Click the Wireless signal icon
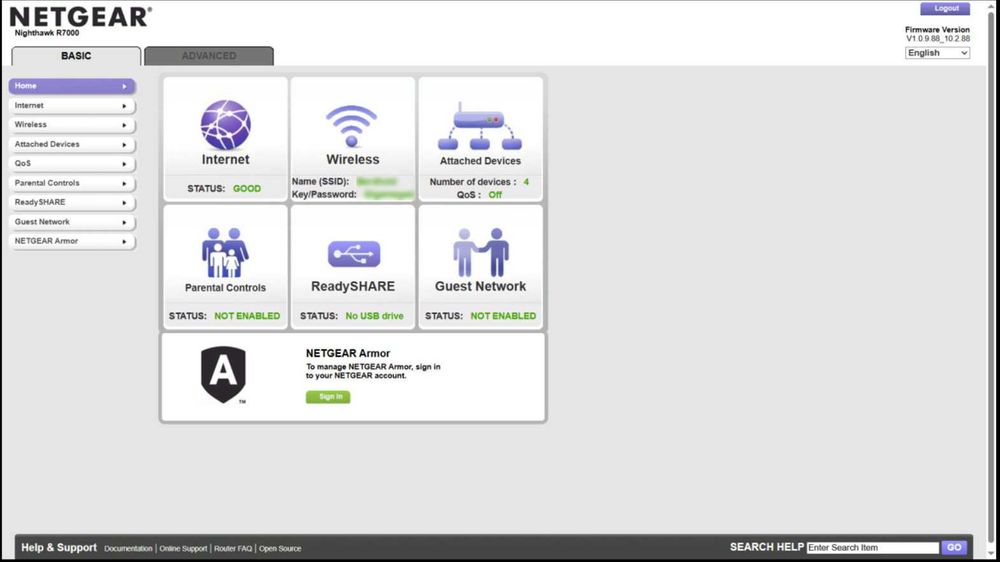This screenshot has width=1000, height=562. 351,126
